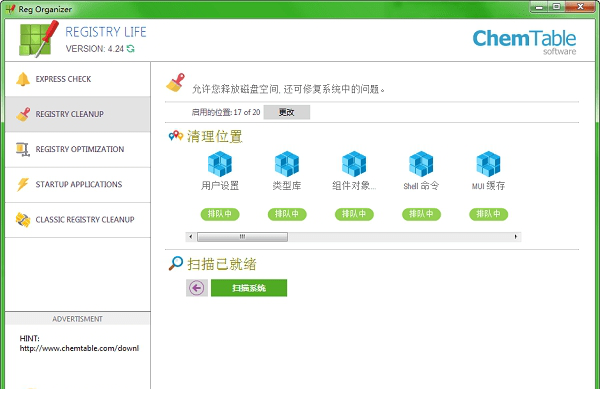Viewport: 600px width, 404px height.
Task: Click the 扫描已就绪 heading text
Action: click(222, 264)
